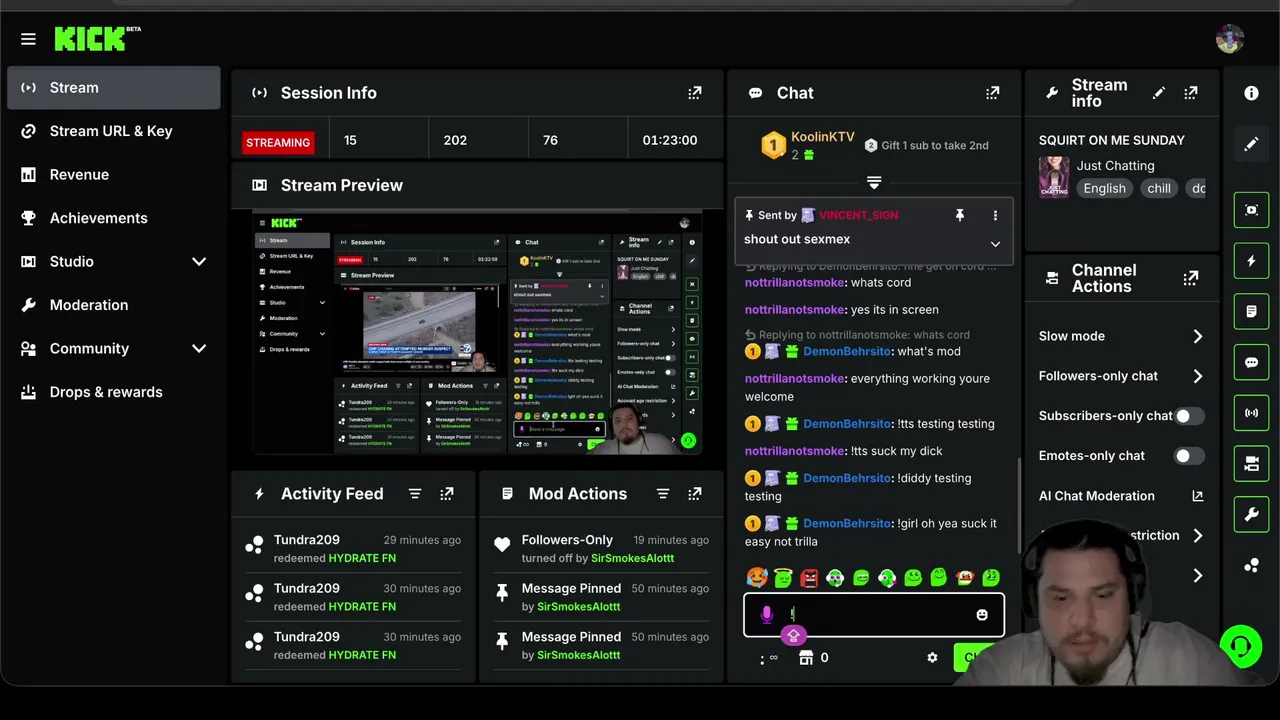Open Followers-only chat settings arrow
The width and height of the screenshot is (1280, 720).
coord(1197,376)
